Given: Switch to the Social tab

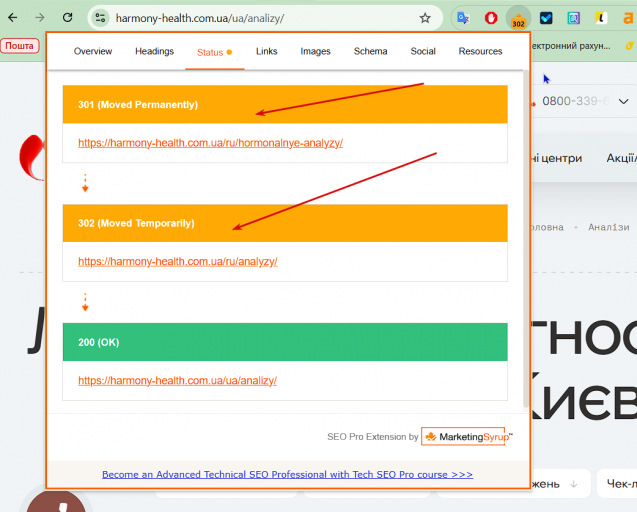Looking at the screenshot, I should point(423,51).
